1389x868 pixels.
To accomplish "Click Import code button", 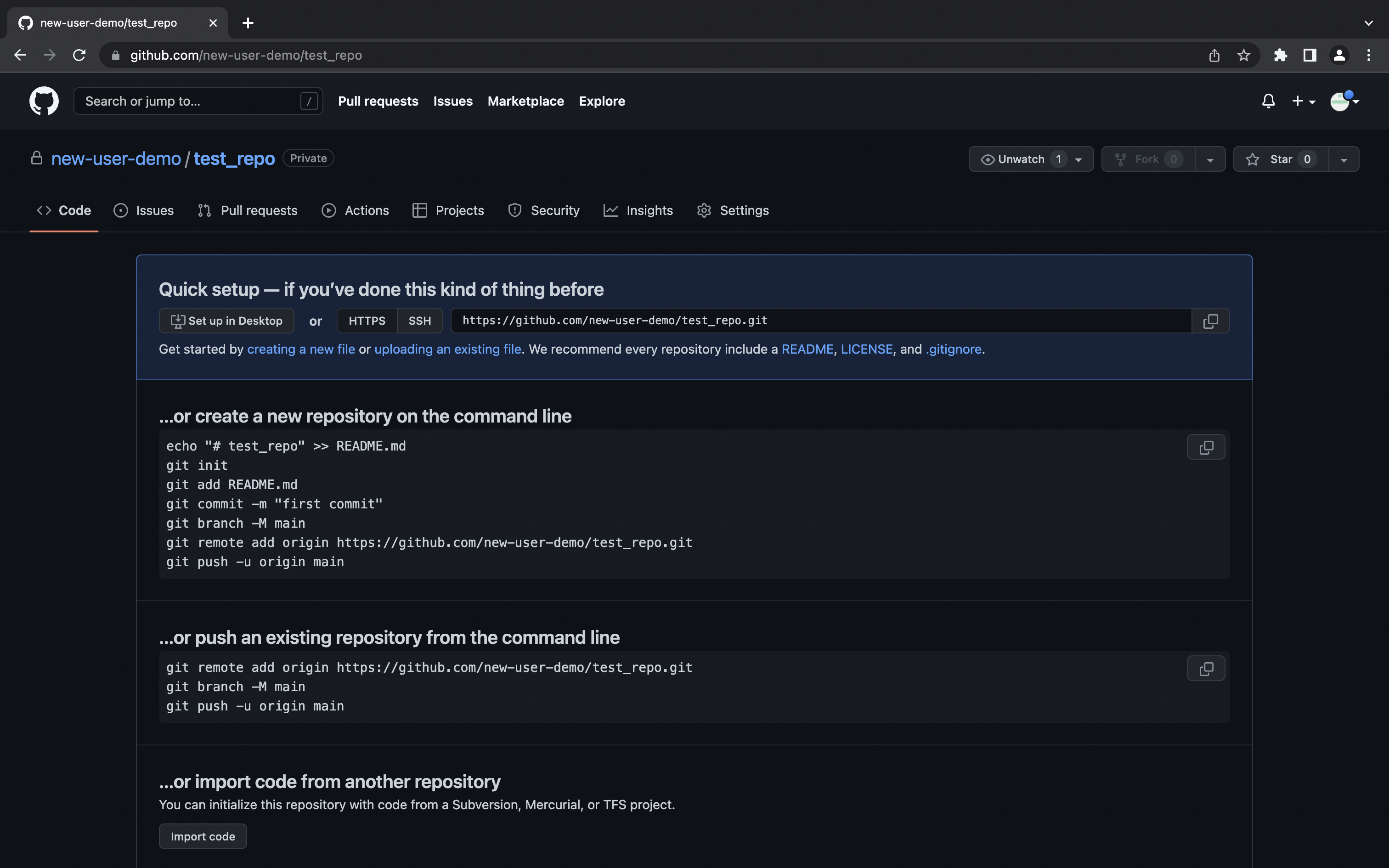I will 203,836.
